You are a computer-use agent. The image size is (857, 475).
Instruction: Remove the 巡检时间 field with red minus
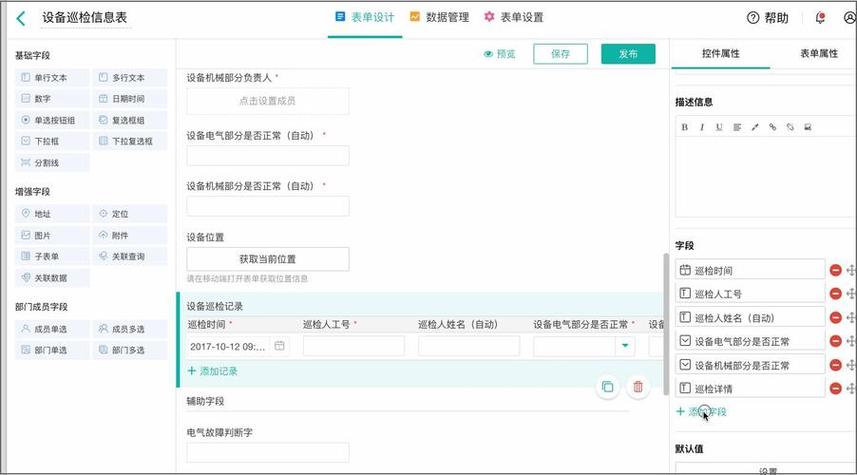click(835, 270)
